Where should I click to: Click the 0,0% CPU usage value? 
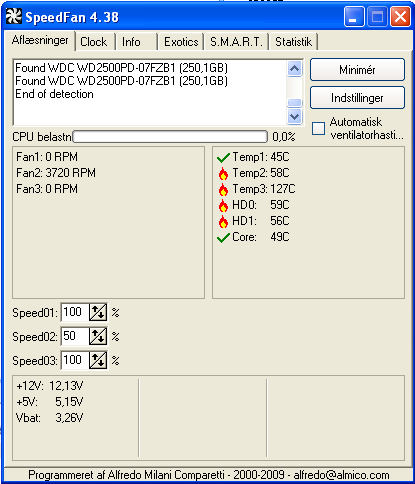click(x=284, y=137)
